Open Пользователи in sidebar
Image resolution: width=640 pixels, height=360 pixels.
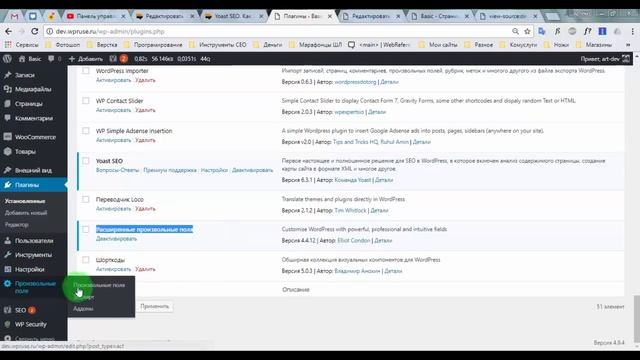pos(33,240)
